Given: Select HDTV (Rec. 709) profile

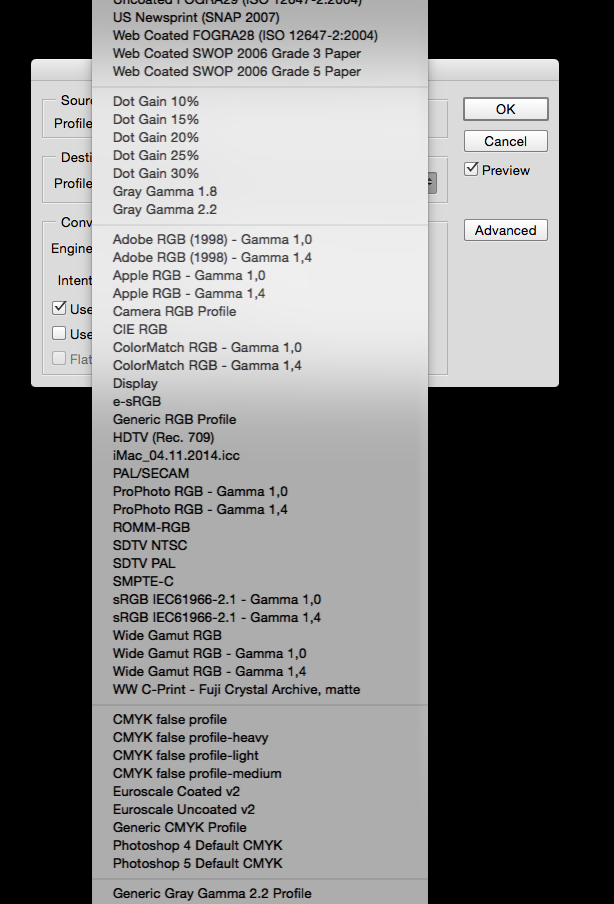Looking at the screenshot, I should tap(163, 437).
